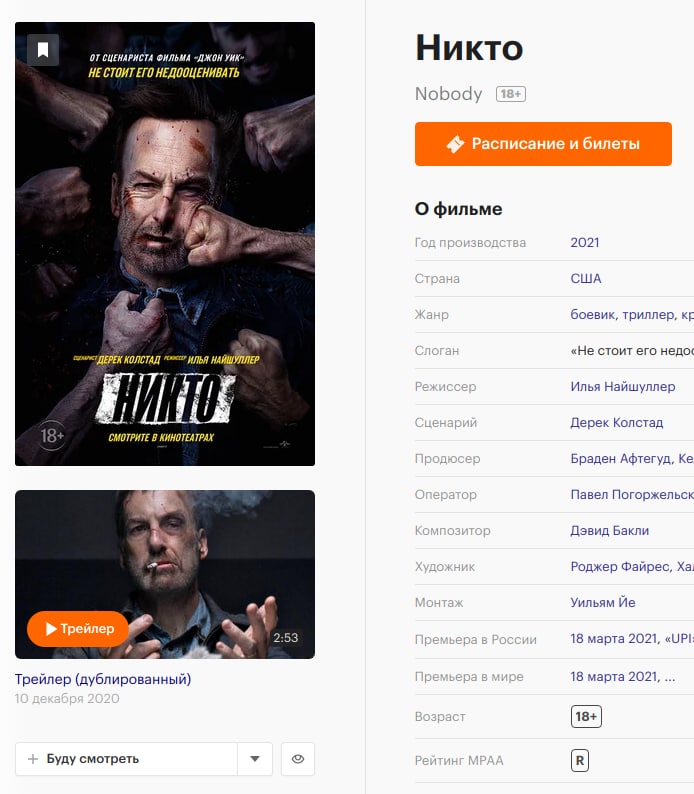Open director Илья Найшуллер page
The height and width of the screenshot is (794, 694).
tap(623, 386)
